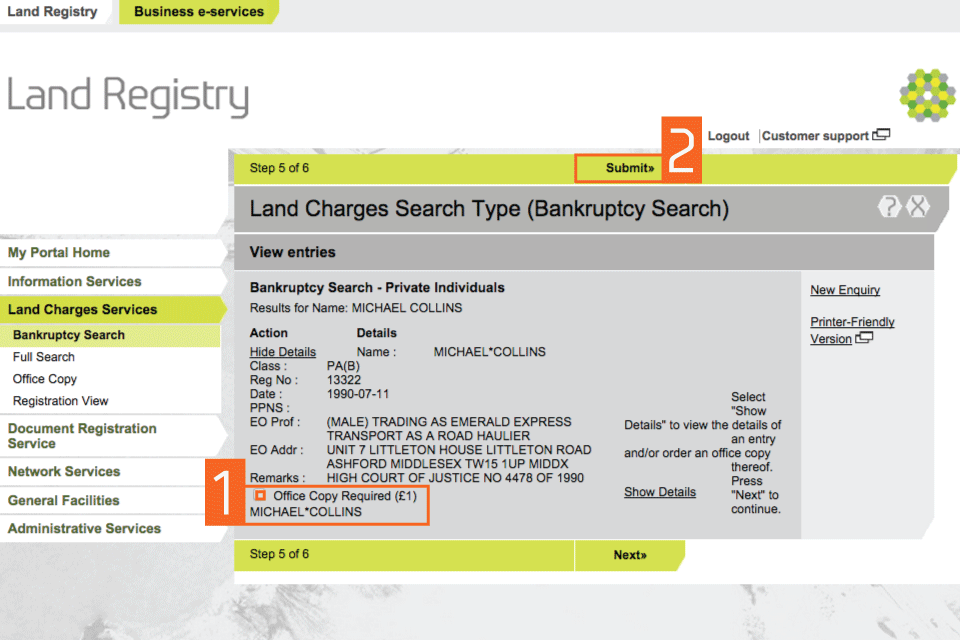
Task: Switch to the Land Registry top tab
Action: [52, 12]
